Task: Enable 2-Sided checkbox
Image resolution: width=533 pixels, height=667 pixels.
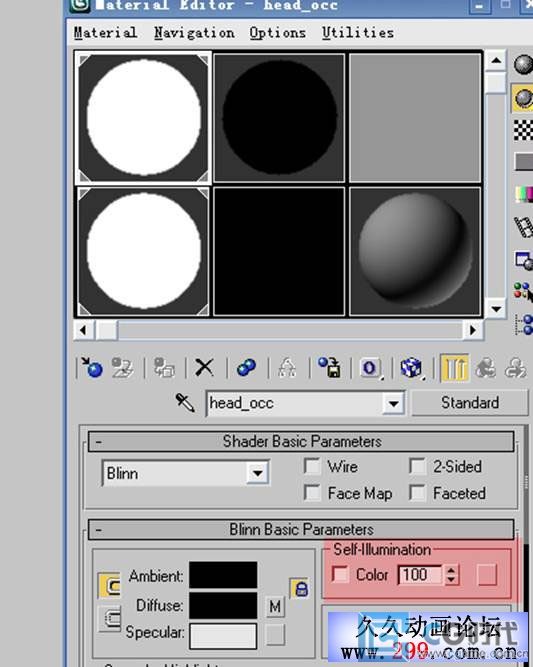Action: [x=418, y=466]
